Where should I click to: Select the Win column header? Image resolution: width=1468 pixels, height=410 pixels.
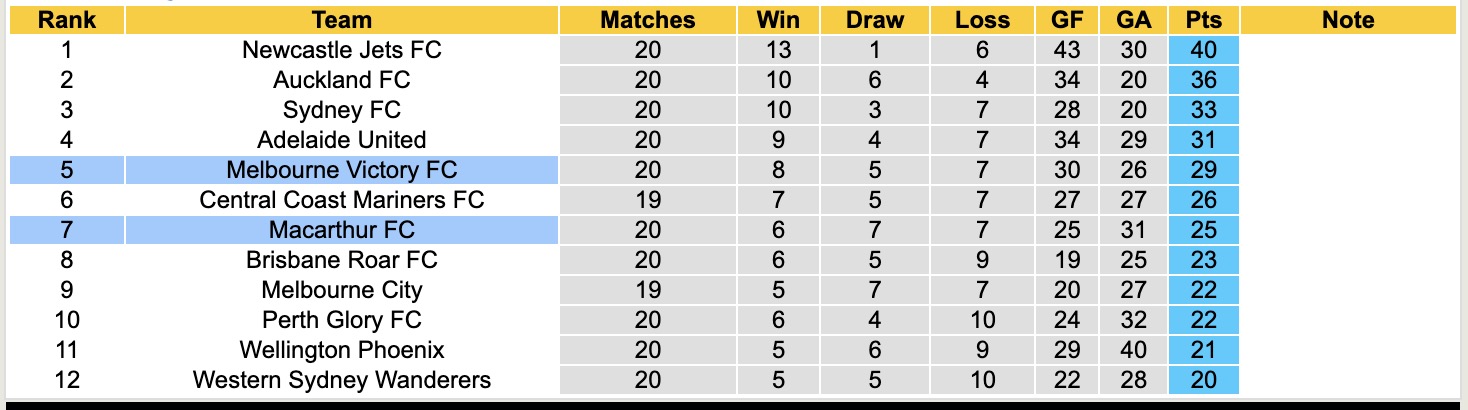[x=778, y=20]
